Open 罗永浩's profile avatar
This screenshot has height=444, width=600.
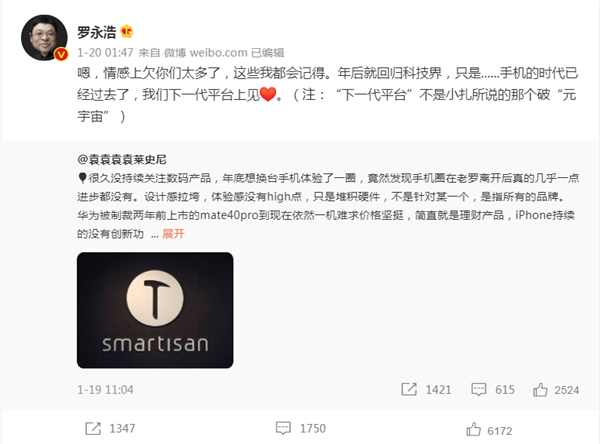pos(44,38)
